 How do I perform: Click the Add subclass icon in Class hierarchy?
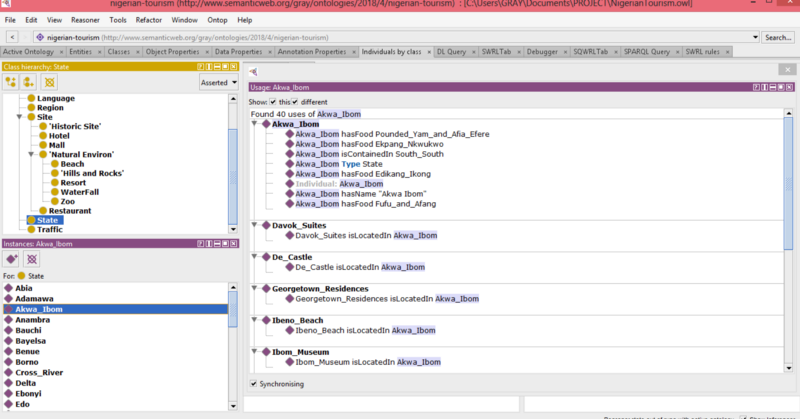(11, 81)
